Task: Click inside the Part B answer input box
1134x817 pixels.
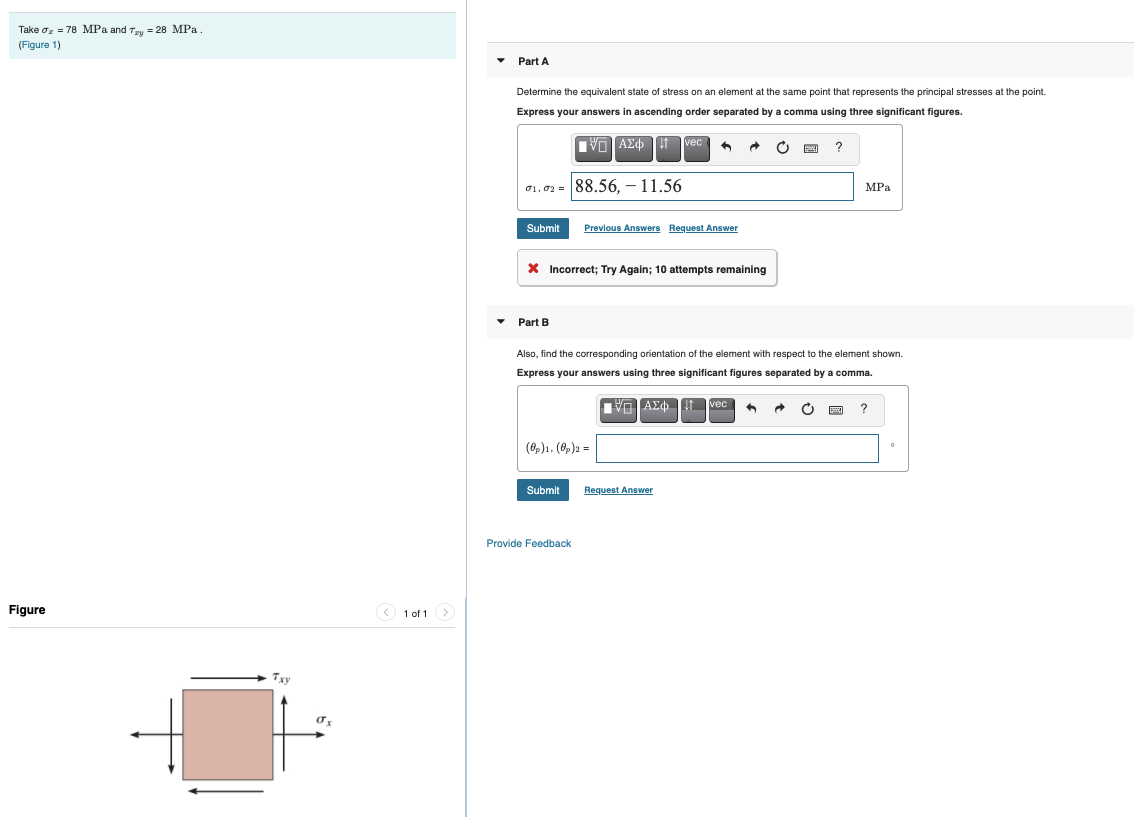Action: [737, 448]
